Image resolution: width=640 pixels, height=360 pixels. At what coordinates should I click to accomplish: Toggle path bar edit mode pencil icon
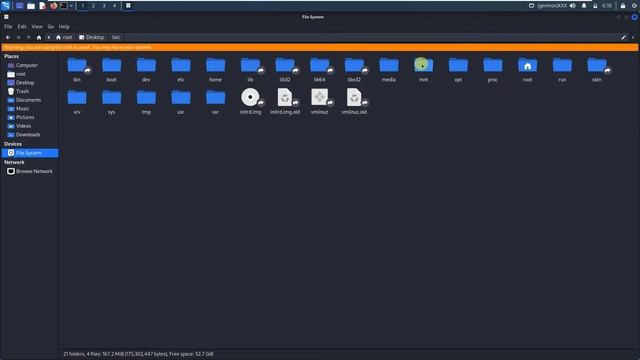(623, 38)
